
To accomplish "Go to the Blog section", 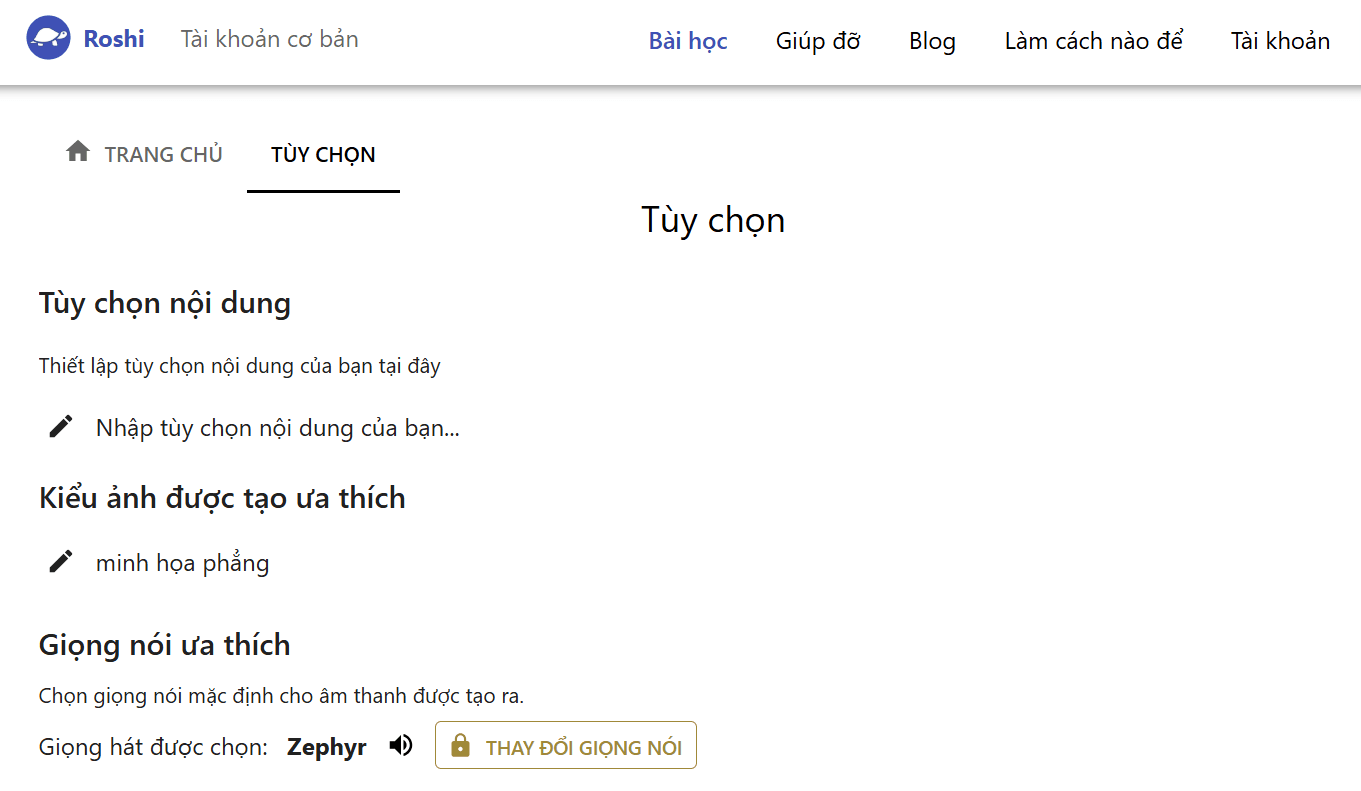I will [x=932, y=41].
